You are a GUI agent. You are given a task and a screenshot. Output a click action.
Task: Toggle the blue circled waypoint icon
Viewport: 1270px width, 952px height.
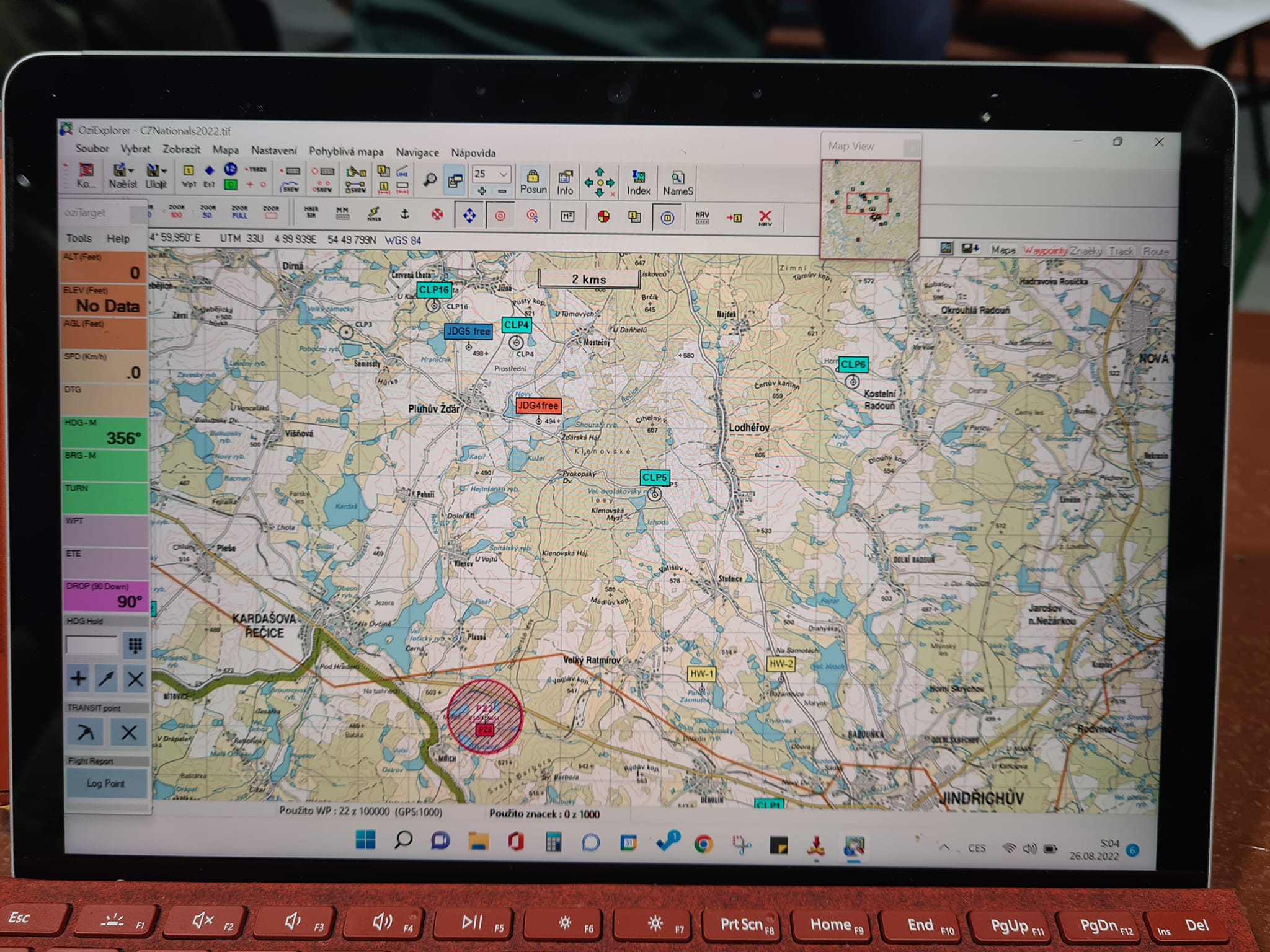[x=667, y=218]
